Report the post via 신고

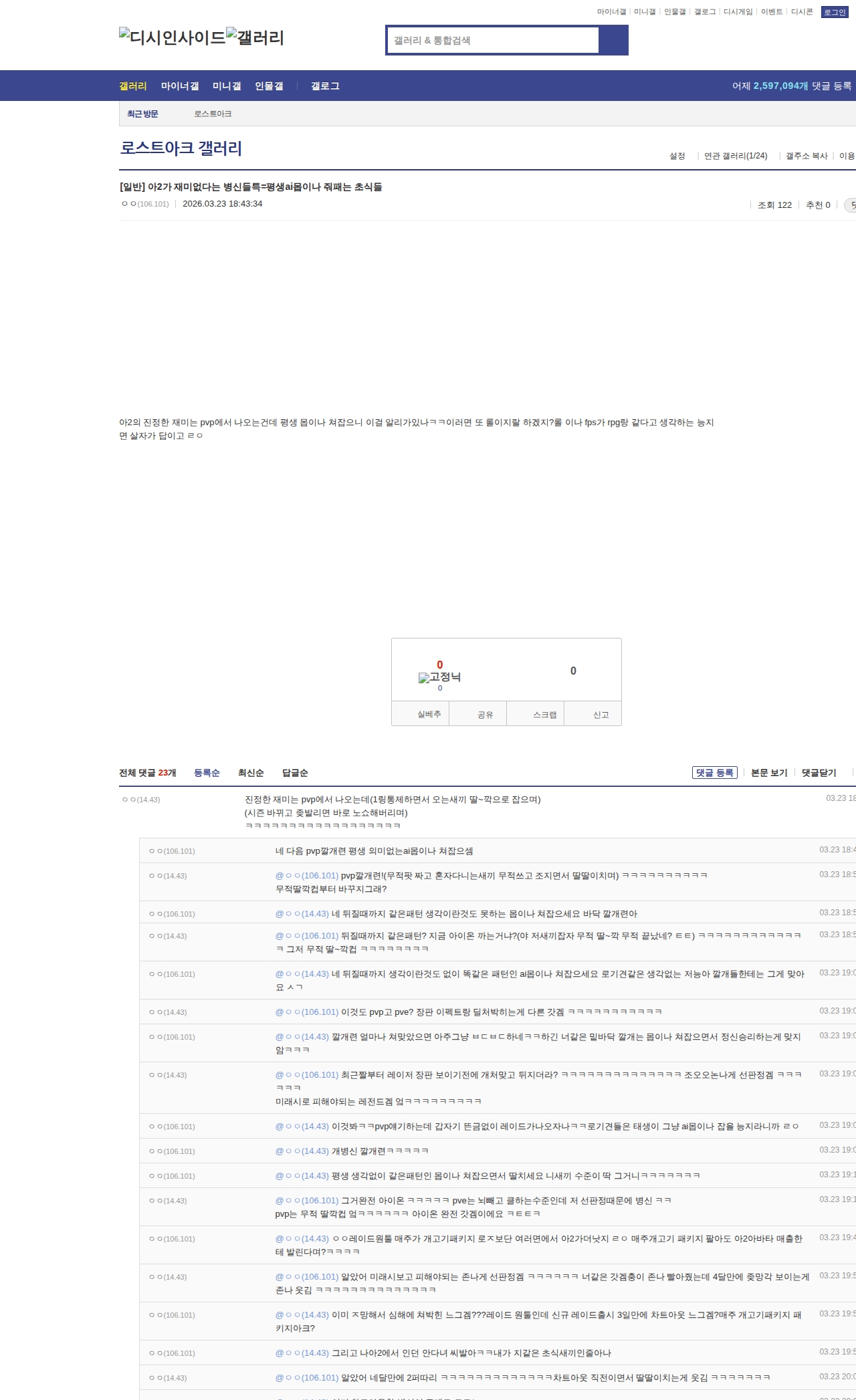click(601, 715)
